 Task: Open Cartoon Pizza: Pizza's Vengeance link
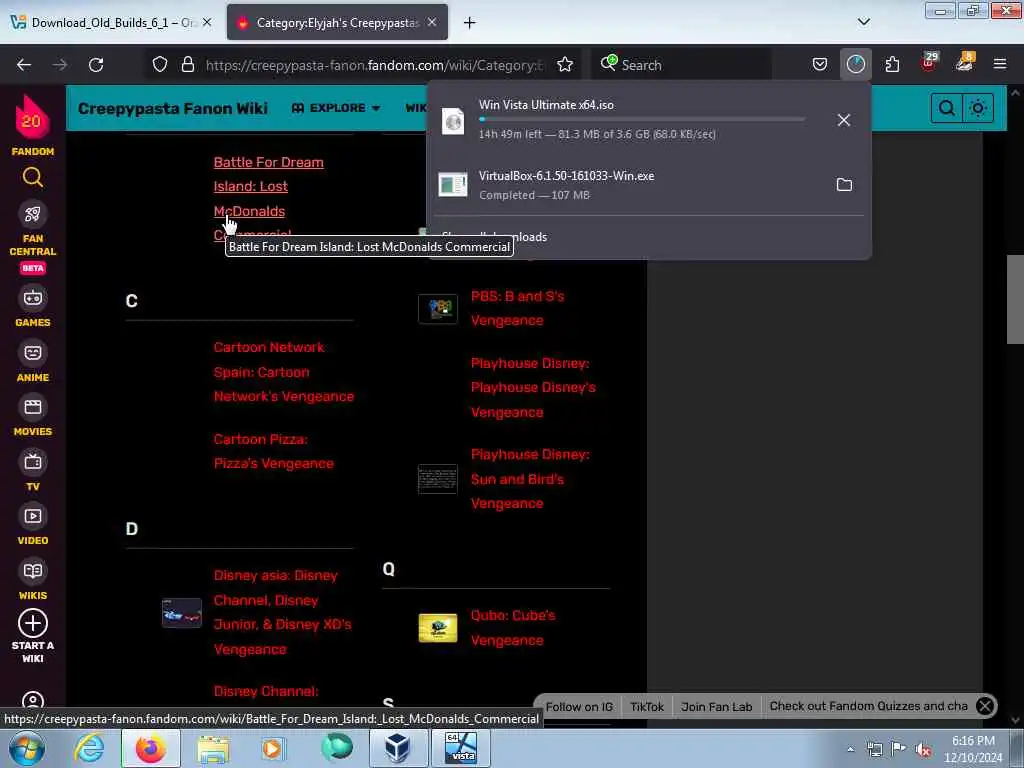click(x=274, y=451)
